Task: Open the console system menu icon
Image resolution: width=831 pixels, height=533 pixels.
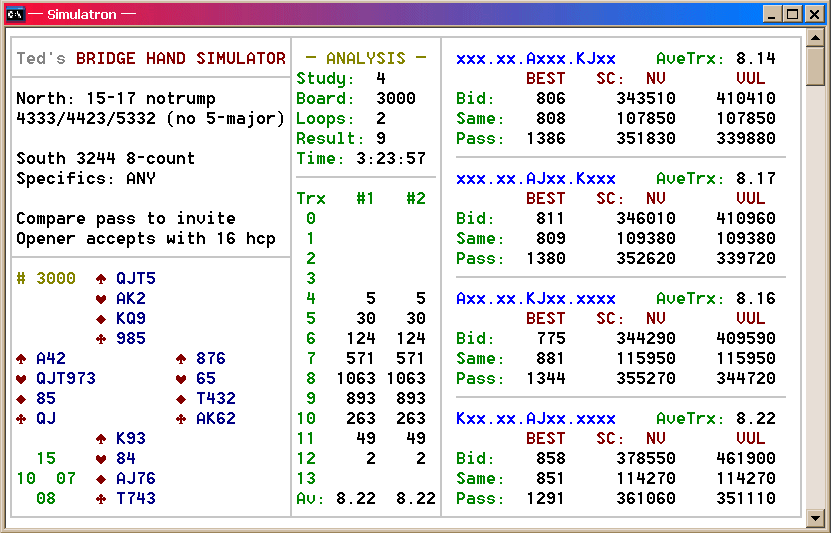Action: (15, 14)
